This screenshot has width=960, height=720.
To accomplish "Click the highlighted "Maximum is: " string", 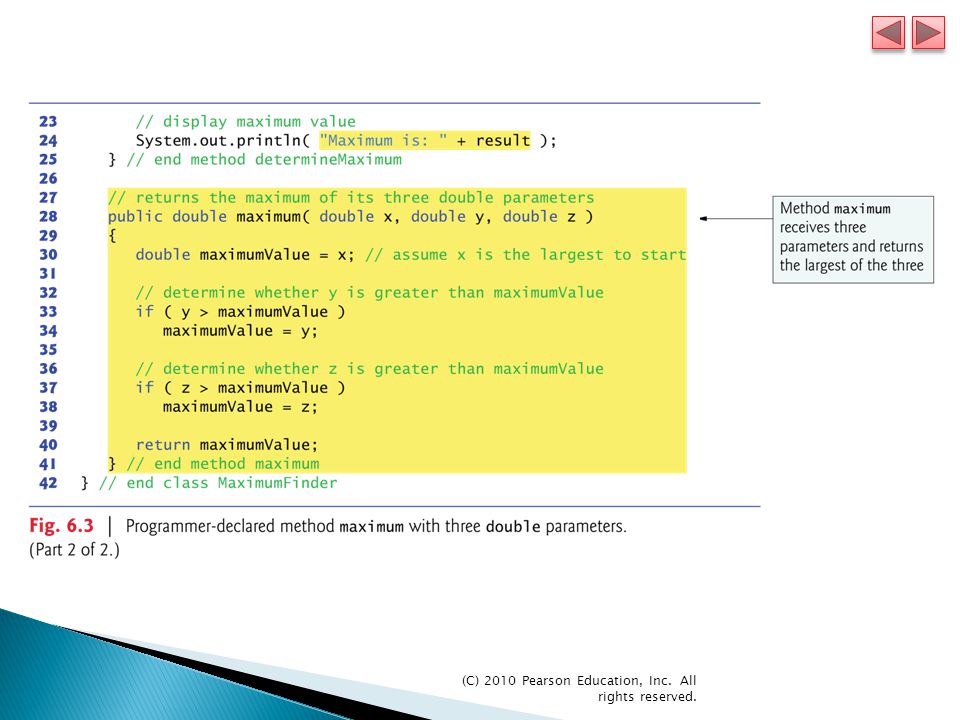I will pyautogui.click(x=383, y=140).
